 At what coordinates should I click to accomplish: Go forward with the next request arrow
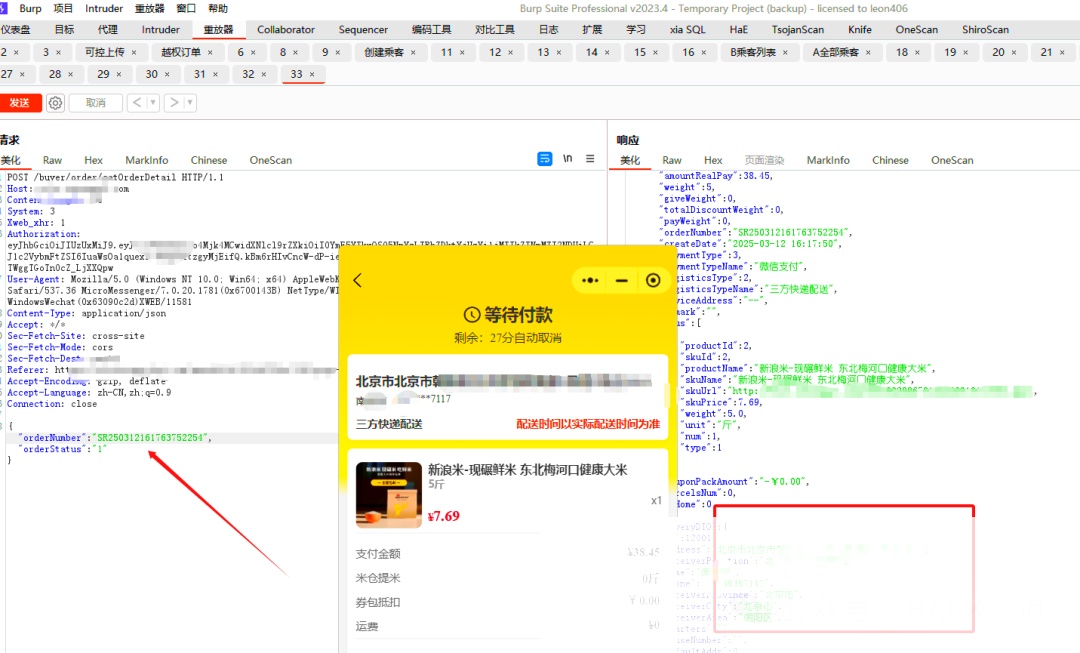coord(174,103)
